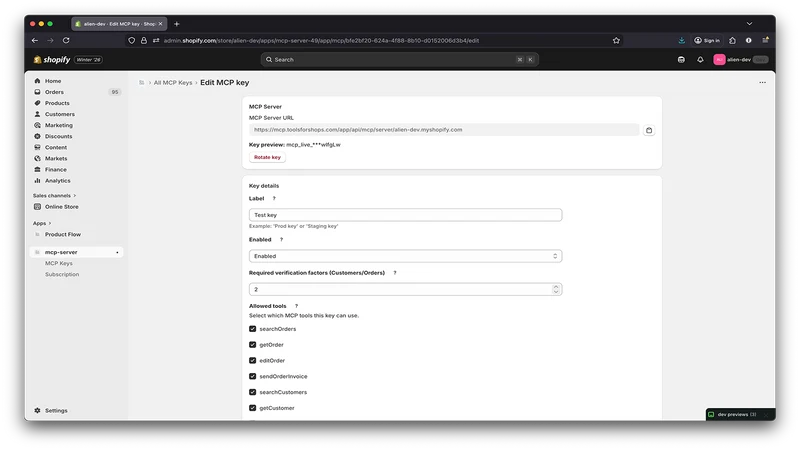This screenshot has height=450, width=800.
Task: Click the verification factors number field
Action: pos(405,289)
